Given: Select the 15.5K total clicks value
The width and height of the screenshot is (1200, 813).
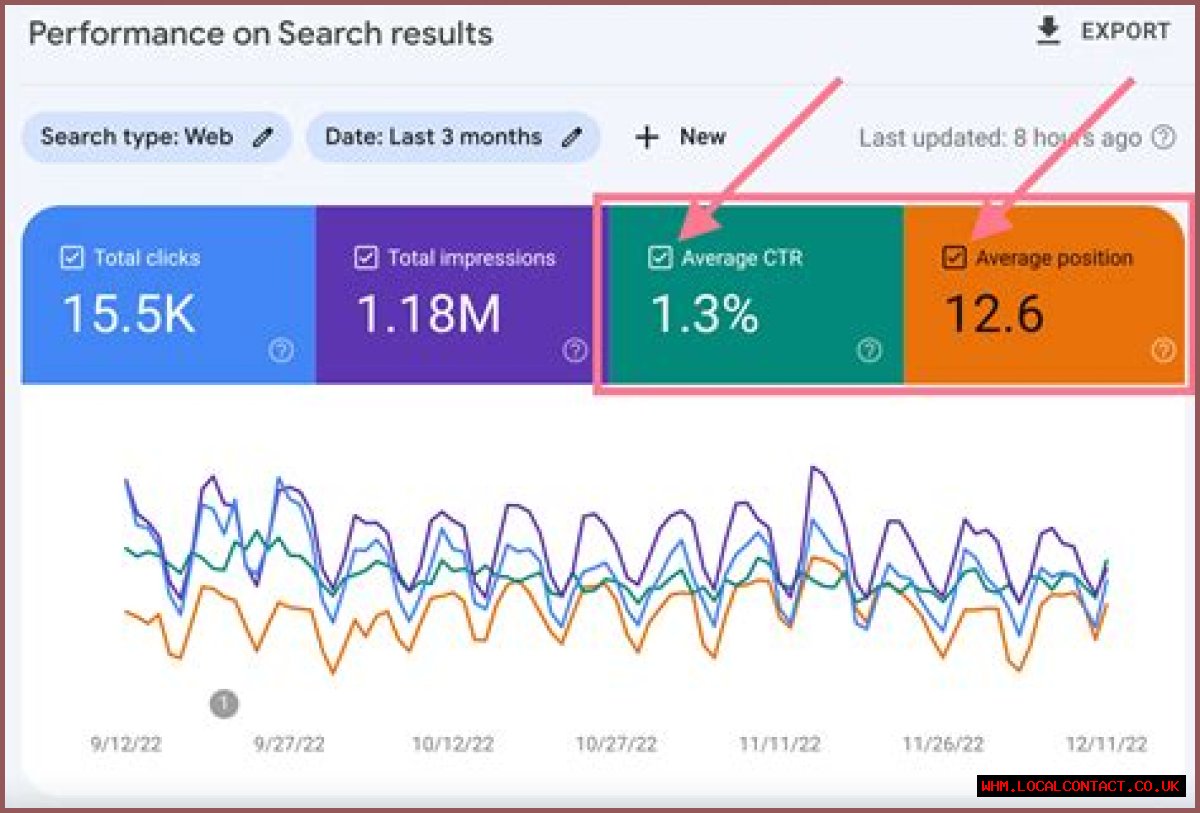Looking at the screenshot, I should coord(128,314).
